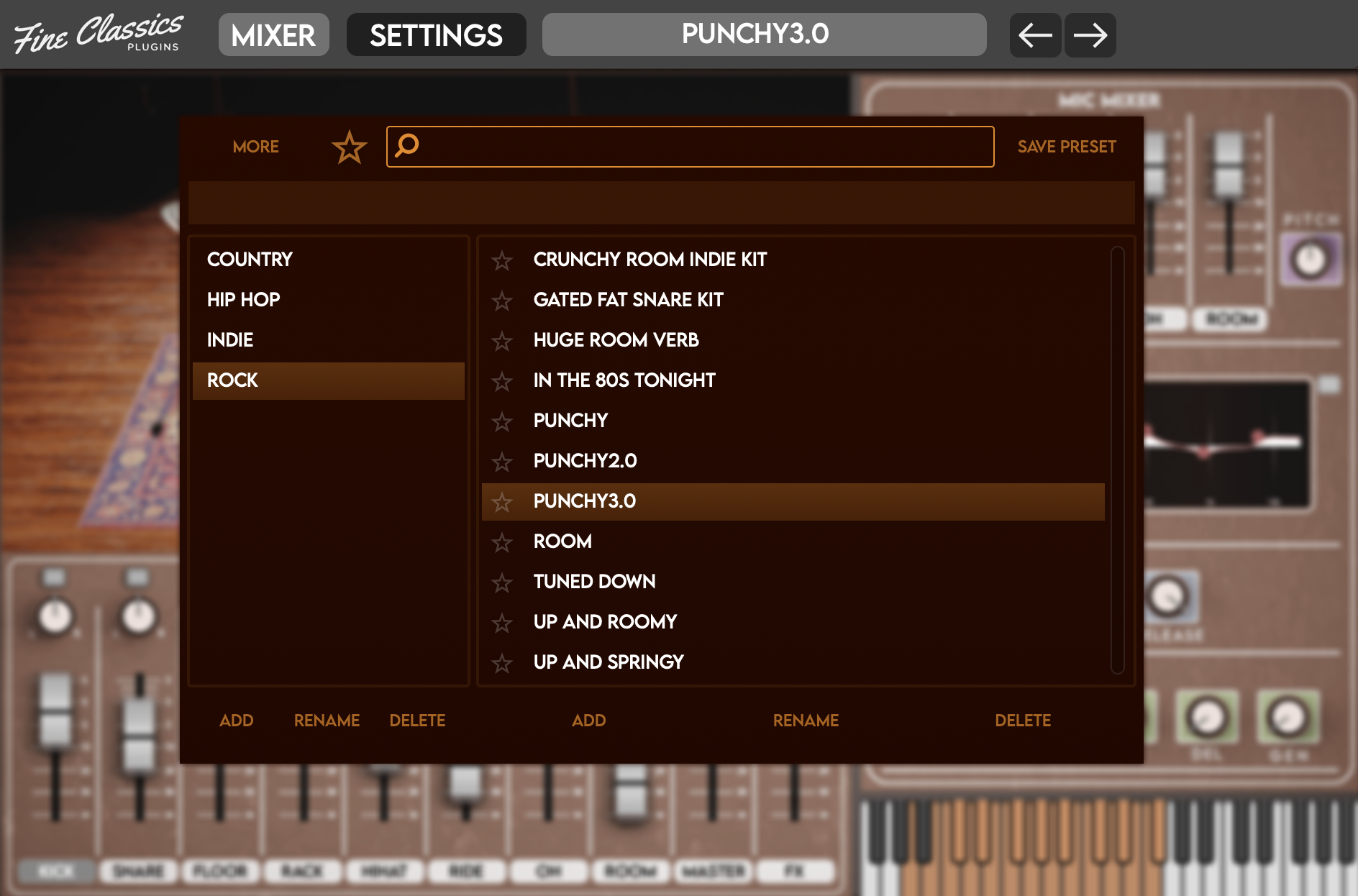Star the GATED FAT SNARE KIT preset

point(502,301)
